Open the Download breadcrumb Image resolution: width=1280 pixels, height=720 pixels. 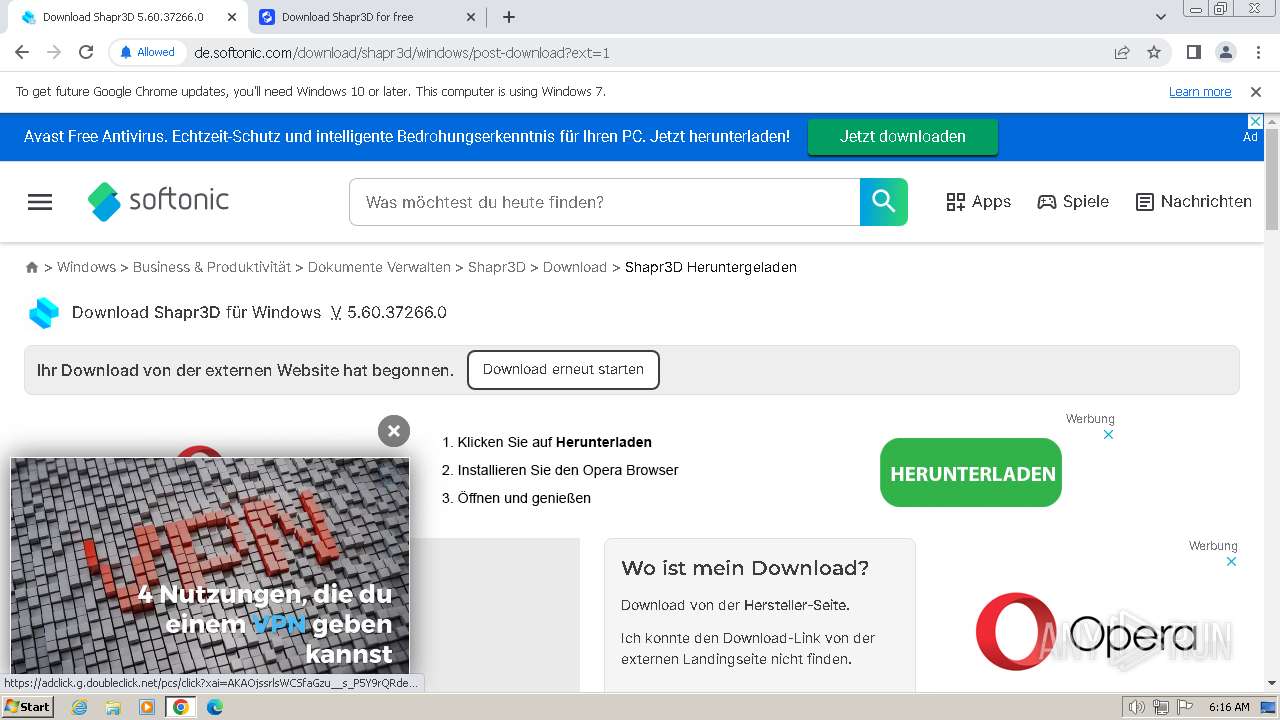coord(575,267)
